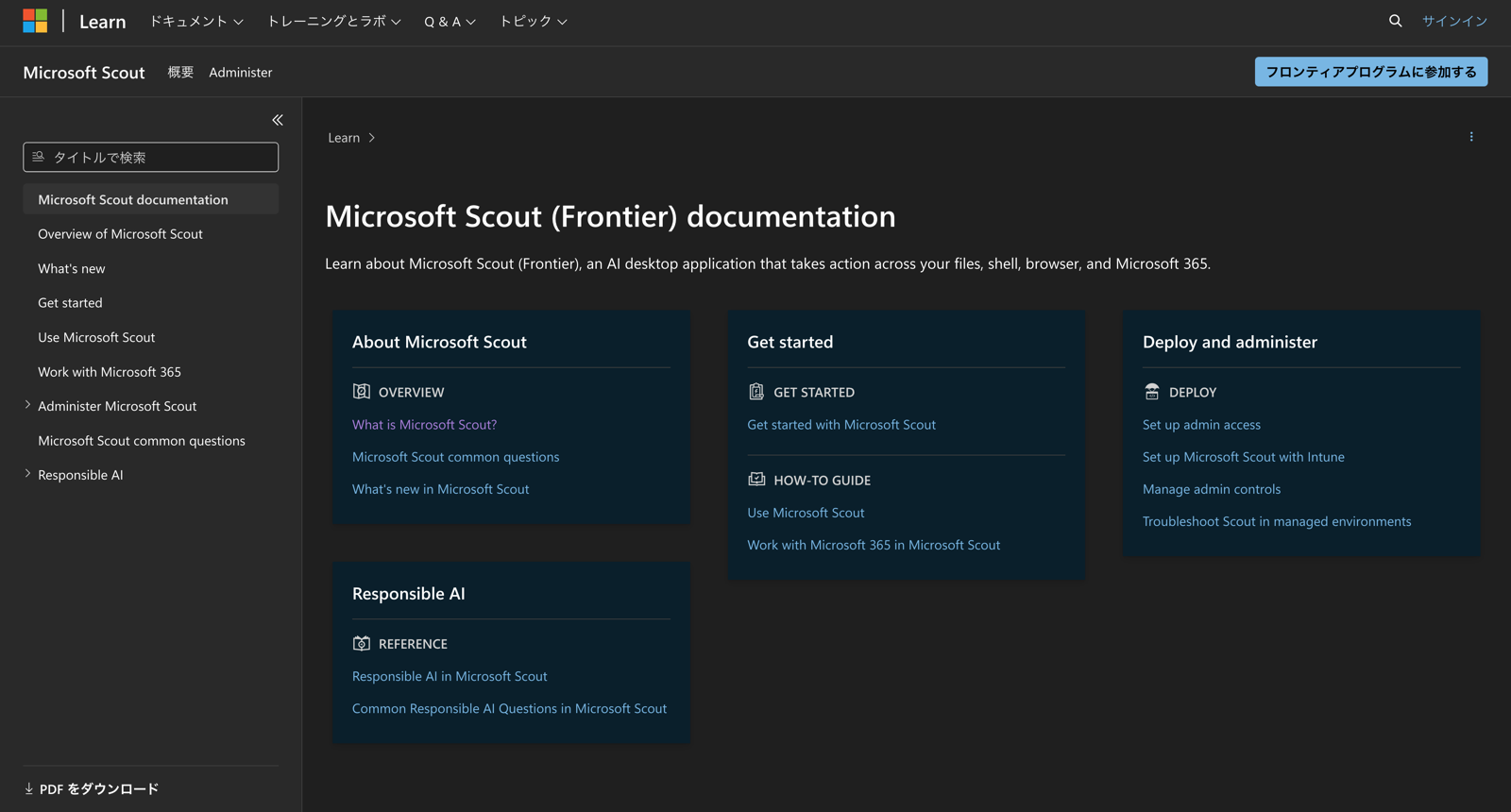Click the Learn breadcrumb link
Viewport: 1511px width, 812px height.
point(344,138)
